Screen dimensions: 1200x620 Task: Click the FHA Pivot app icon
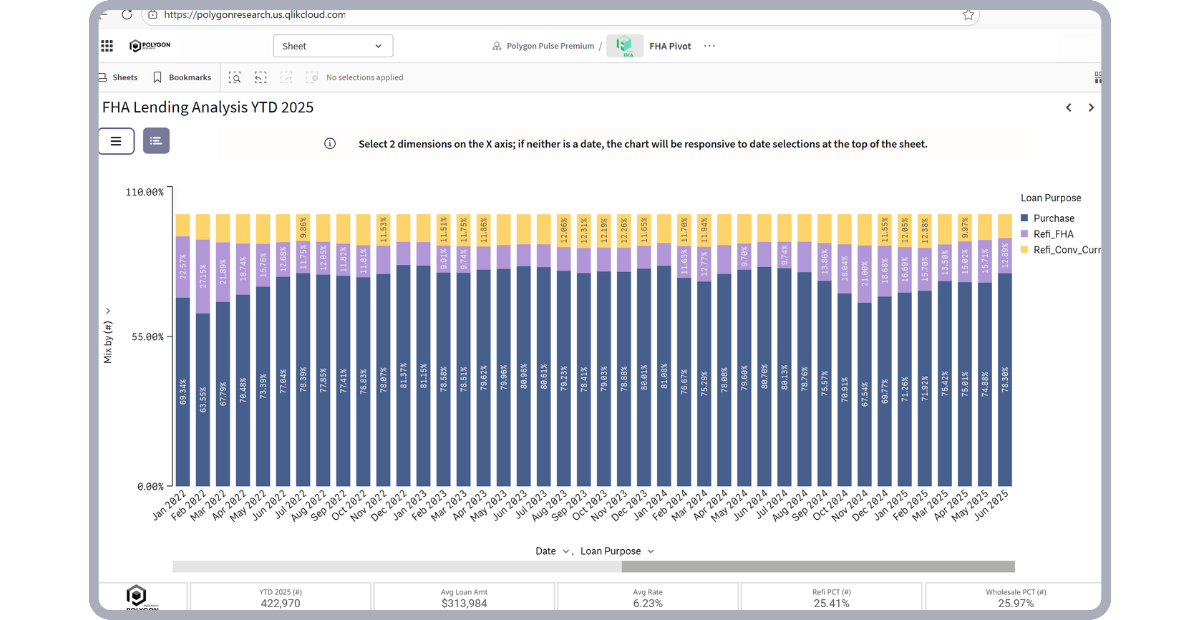[623, 45]
